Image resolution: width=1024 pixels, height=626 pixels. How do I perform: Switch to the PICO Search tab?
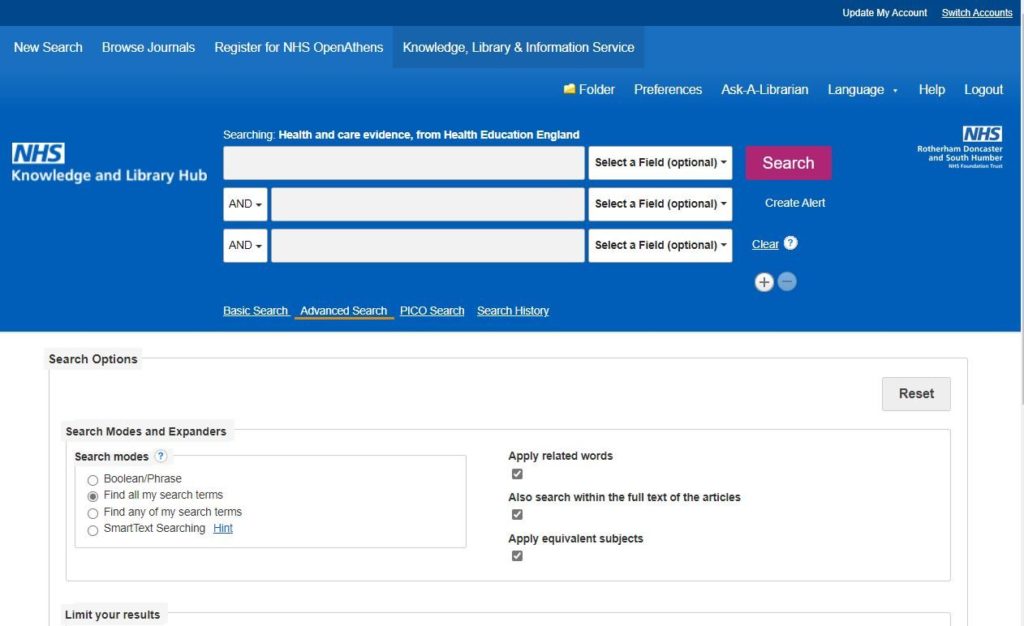point(431,310)
